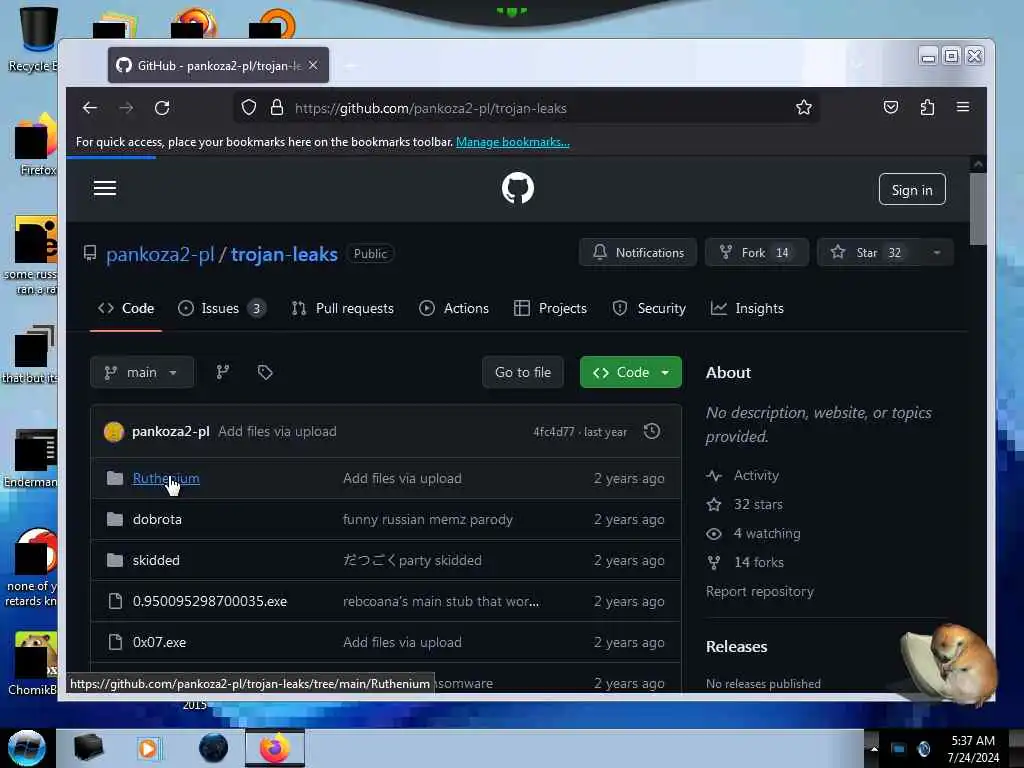This screenshot has width=1024, height=768.
Task: Click the globe icon in taskbar
Action: tap(213, 748)
